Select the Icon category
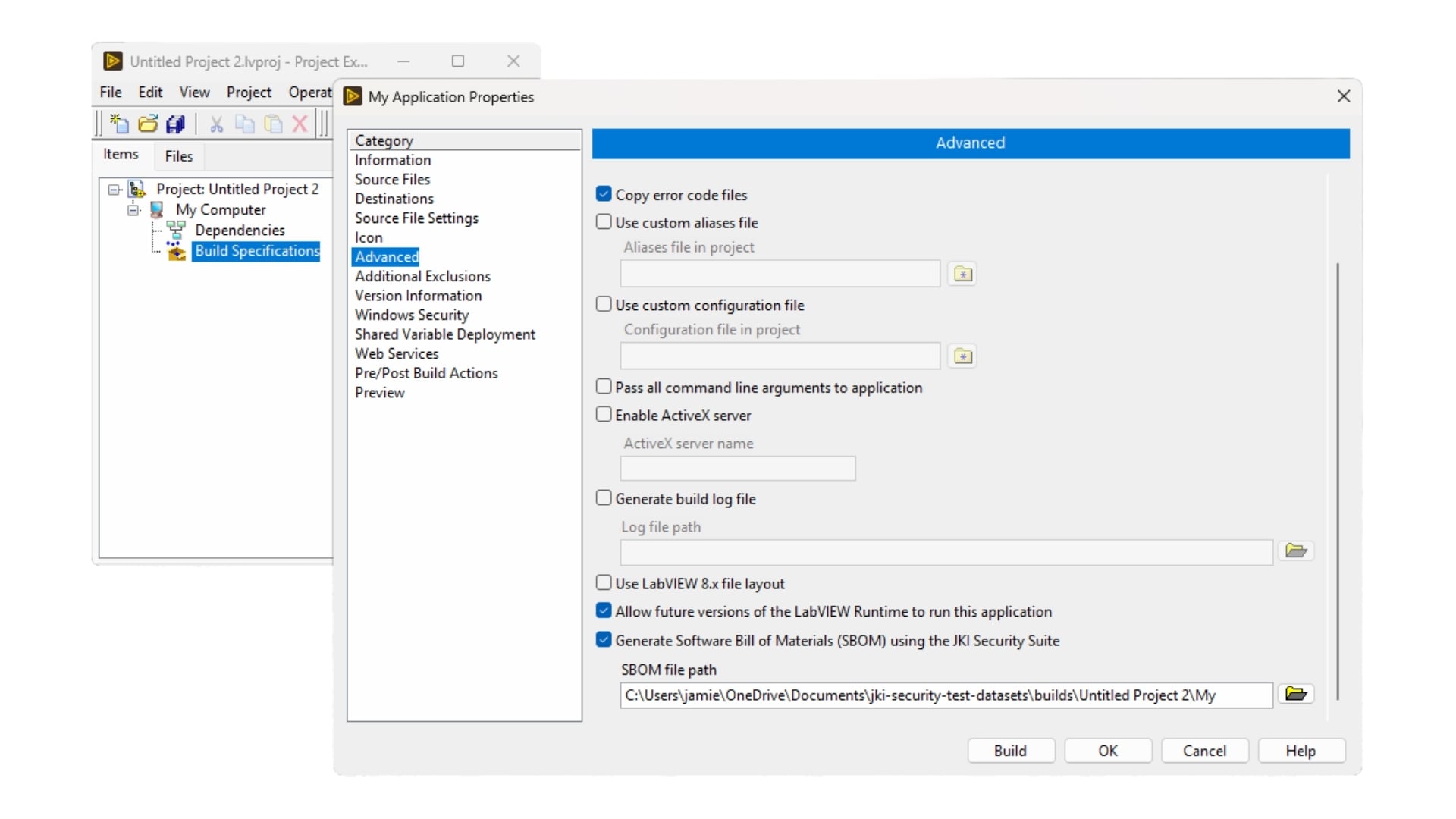Screen dimensions: 1456x819 (x=369, y=237)
